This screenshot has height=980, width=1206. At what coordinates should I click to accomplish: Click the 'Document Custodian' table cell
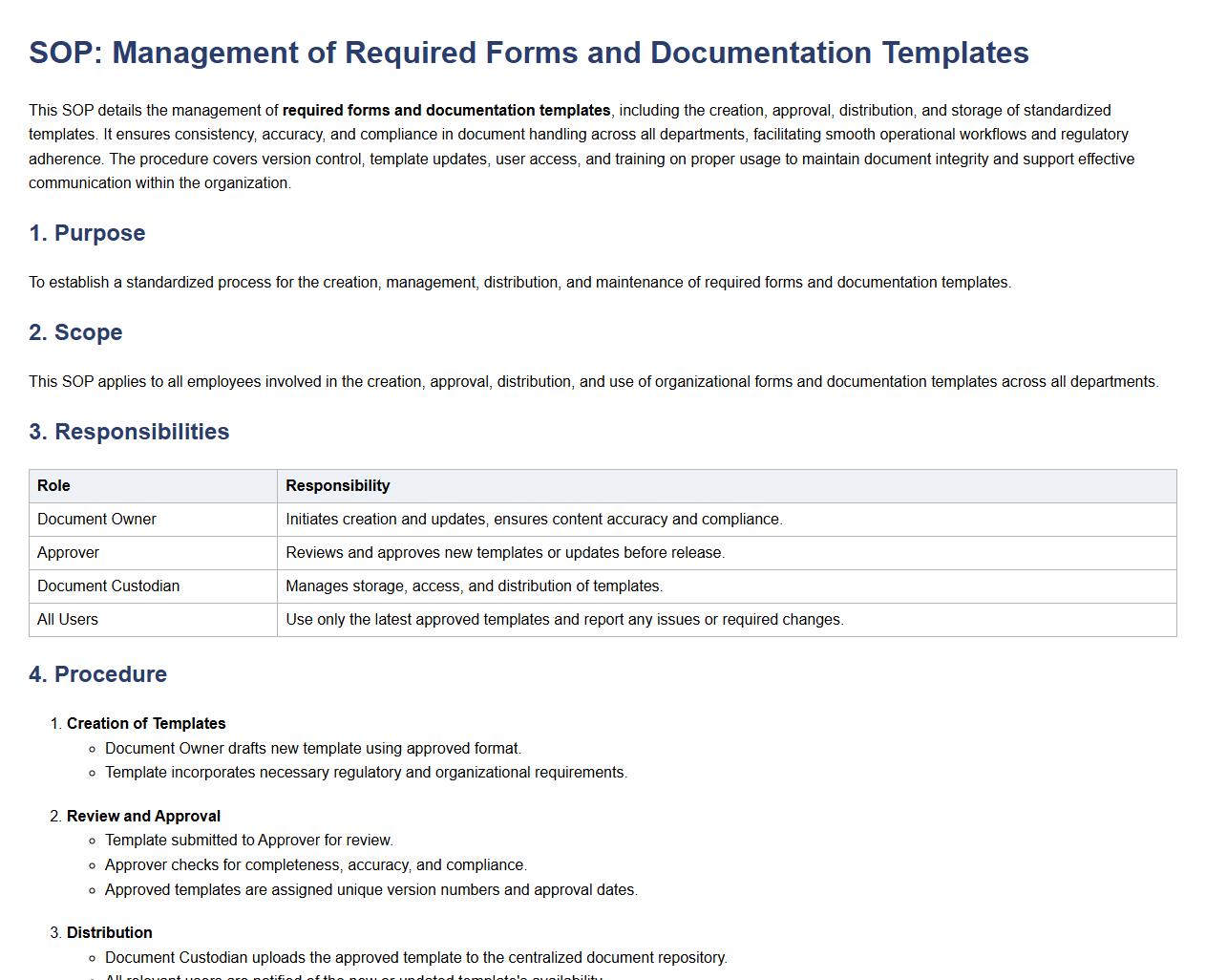click(108, 586)
